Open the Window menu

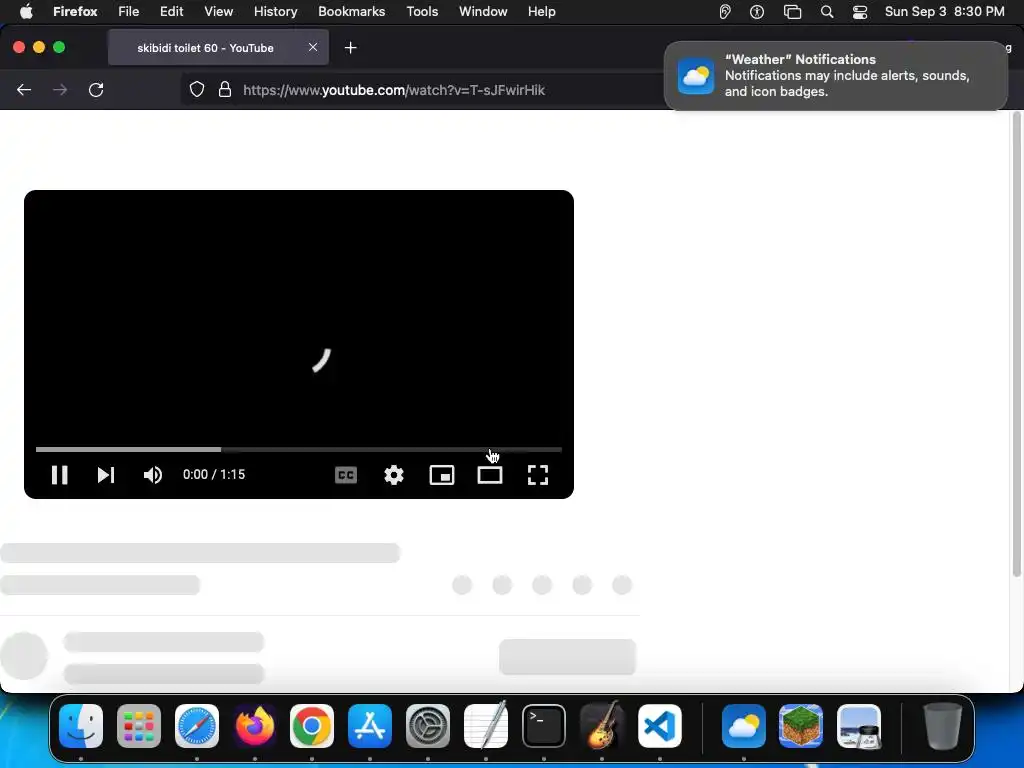pyautogui.click(x=483, y=12)
